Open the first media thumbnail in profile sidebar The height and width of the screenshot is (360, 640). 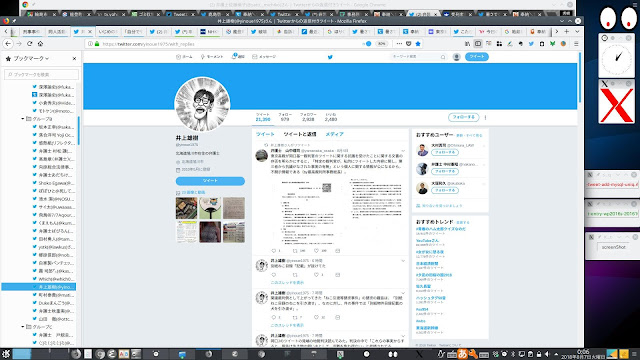(x=187, y=208)
